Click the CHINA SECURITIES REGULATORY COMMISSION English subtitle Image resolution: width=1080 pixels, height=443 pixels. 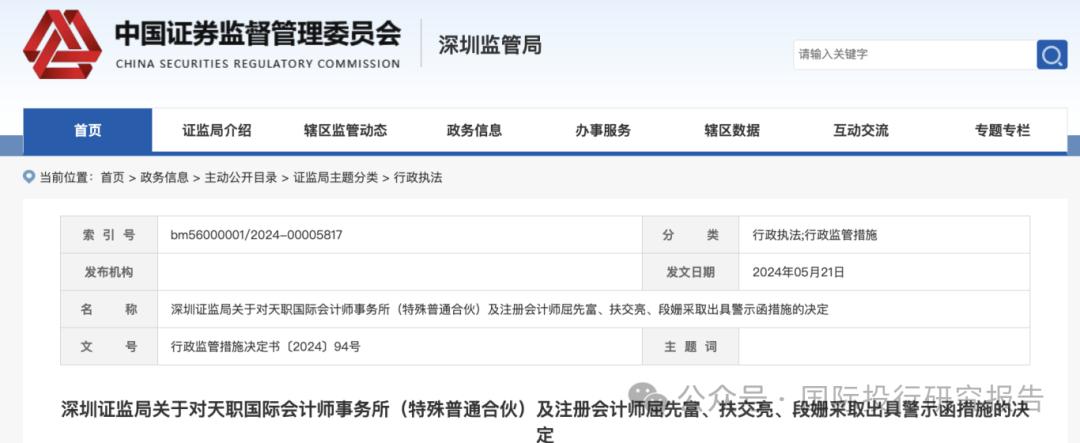coord(258,64)
